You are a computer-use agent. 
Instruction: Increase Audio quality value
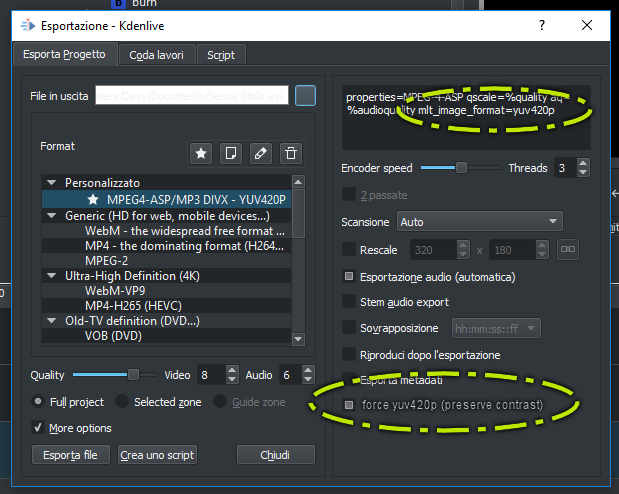click(x=308, y=370)
